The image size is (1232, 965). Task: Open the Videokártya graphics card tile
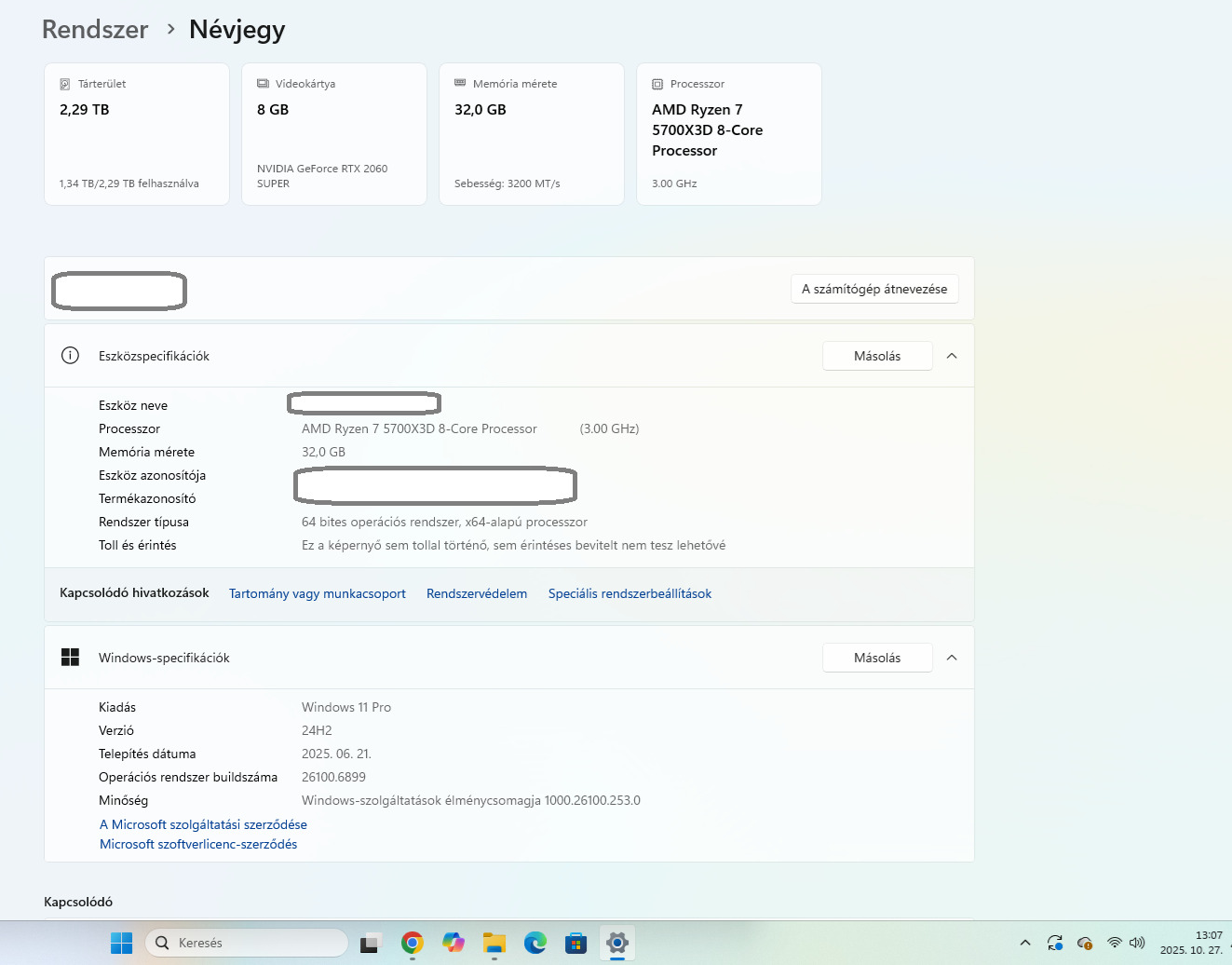point(334,134)
